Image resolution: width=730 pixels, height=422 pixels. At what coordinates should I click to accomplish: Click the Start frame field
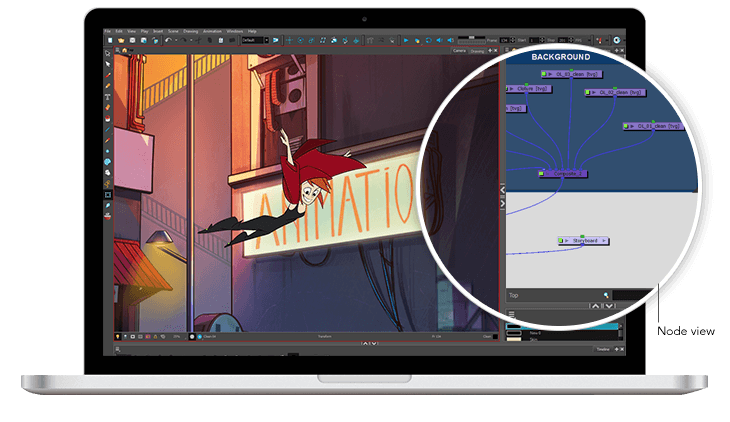click(x=534, y=40)
